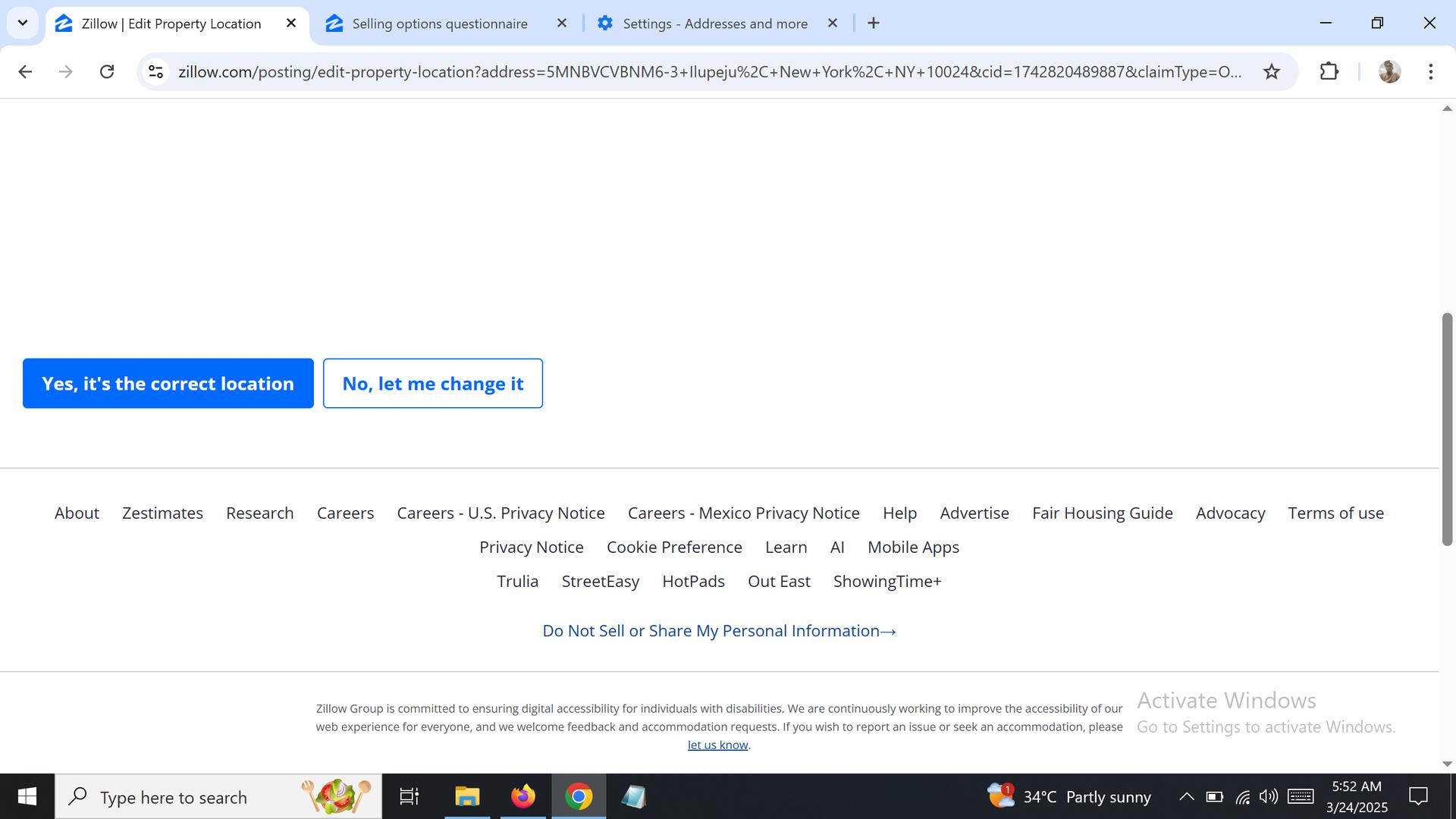
Task: Switch to Selling options questionnaire tab
Action: click(x=439, y=24)
